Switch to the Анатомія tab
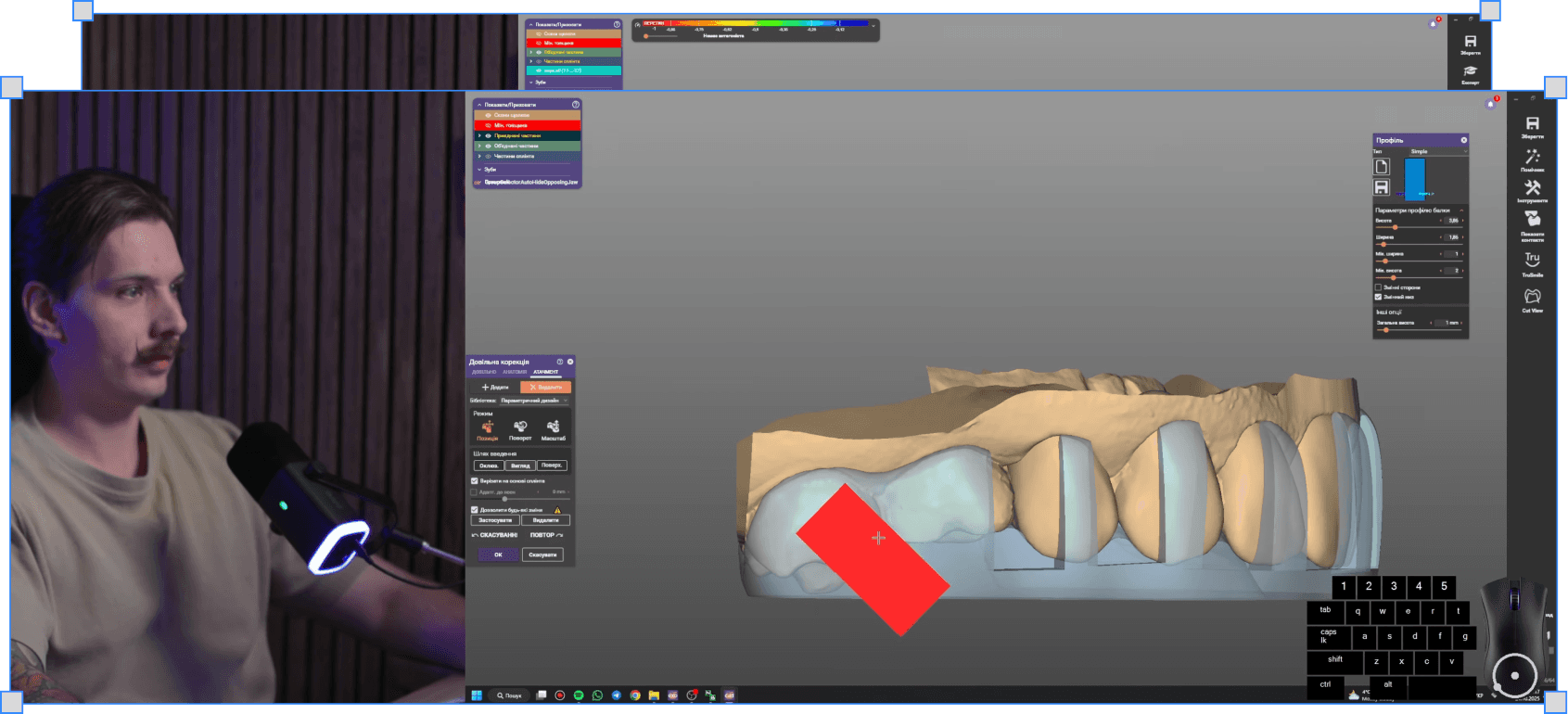The width and height of the screenshot is (1568, 714). [x=515, y=372]
